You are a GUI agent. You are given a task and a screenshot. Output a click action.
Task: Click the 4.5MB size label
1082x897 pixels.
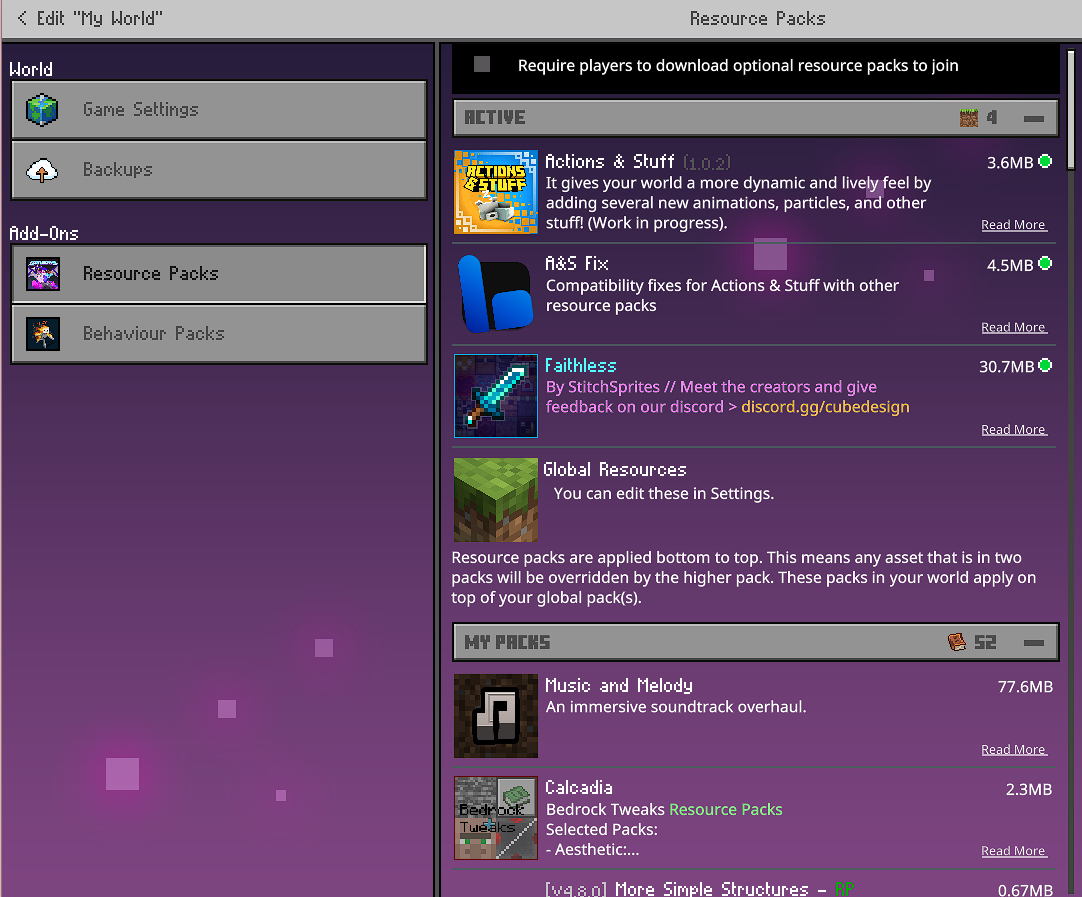[x=1010, y=265]
